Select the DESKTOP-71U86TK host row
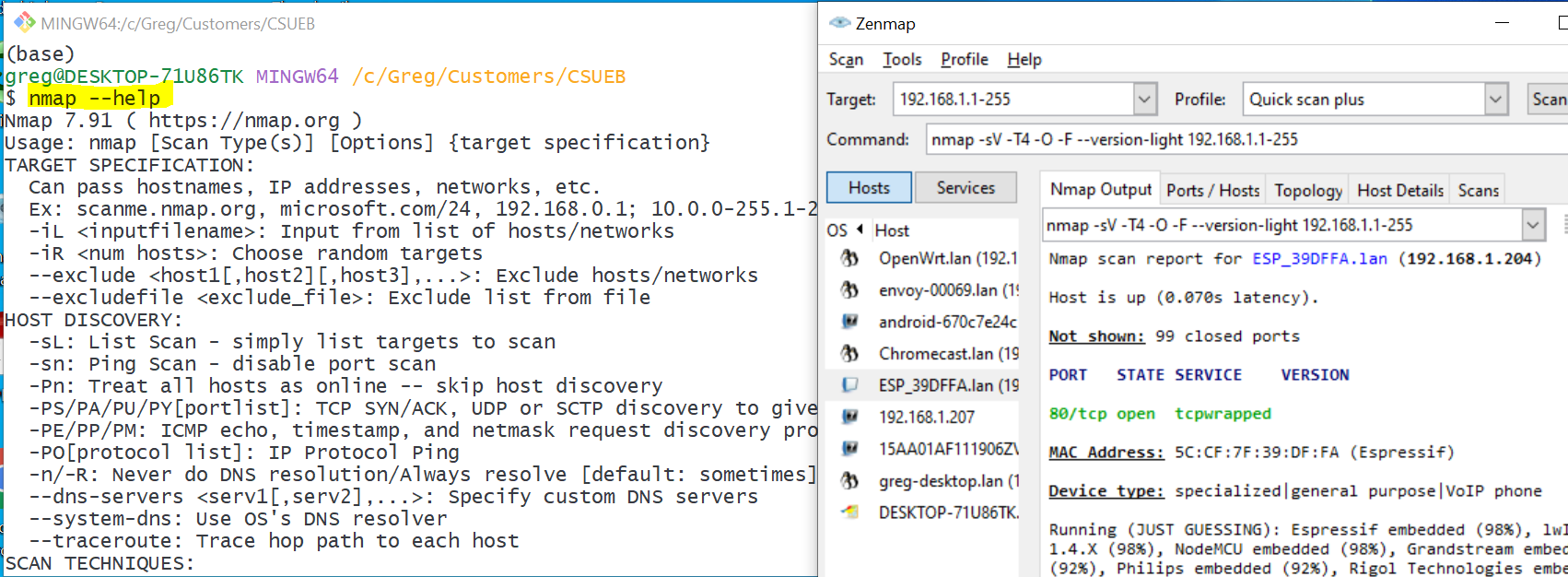The height and width of the screenshot is (577, 1568). coord(923,512)
